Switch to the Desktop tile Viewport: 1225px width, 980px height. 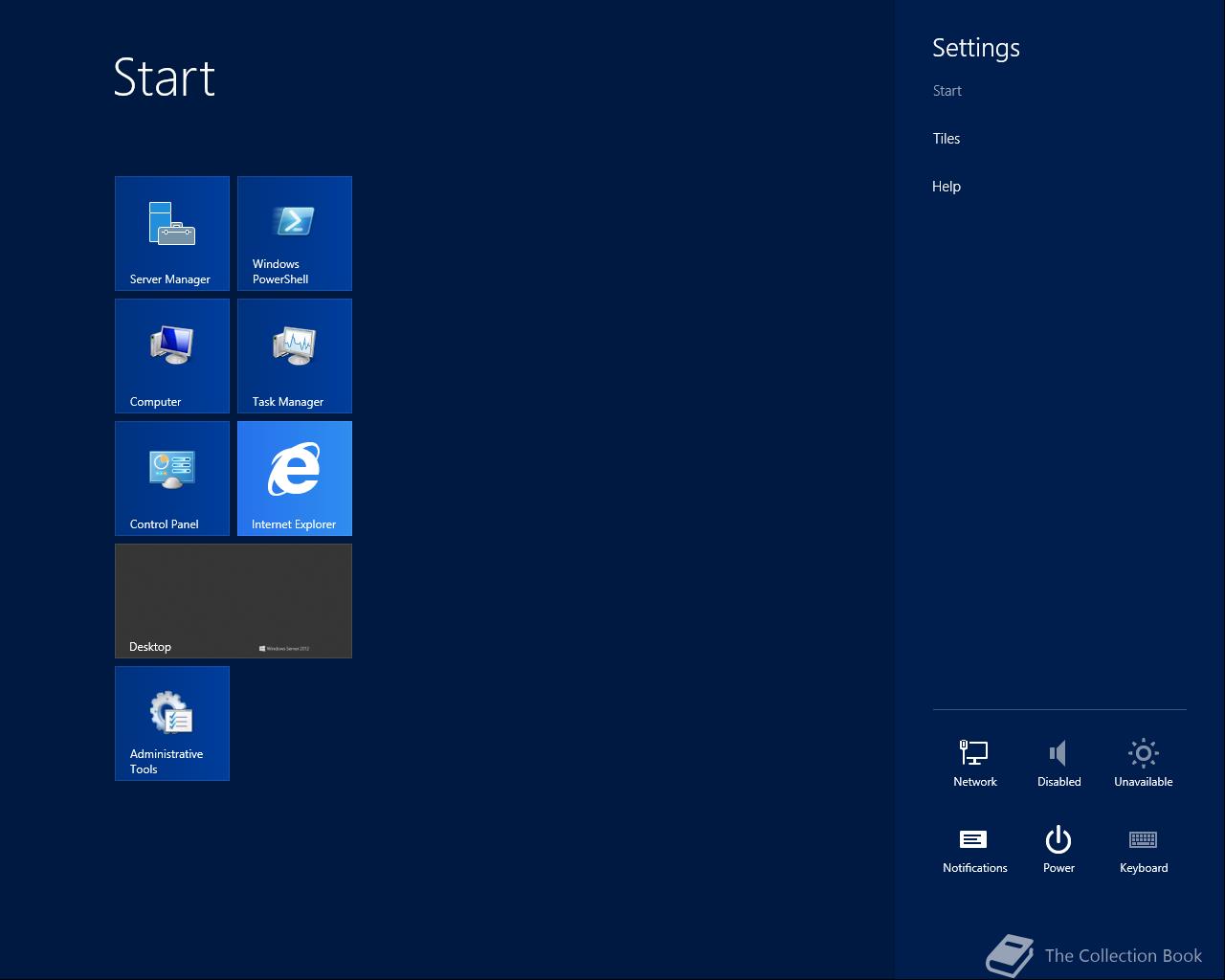tap(234, 601)
